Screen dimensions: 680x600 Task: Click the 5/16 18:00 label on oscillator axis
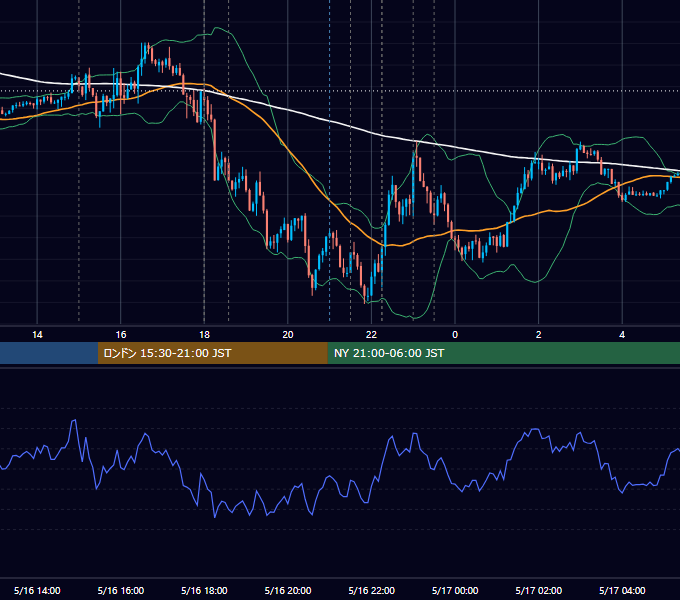tap(204, 590)
